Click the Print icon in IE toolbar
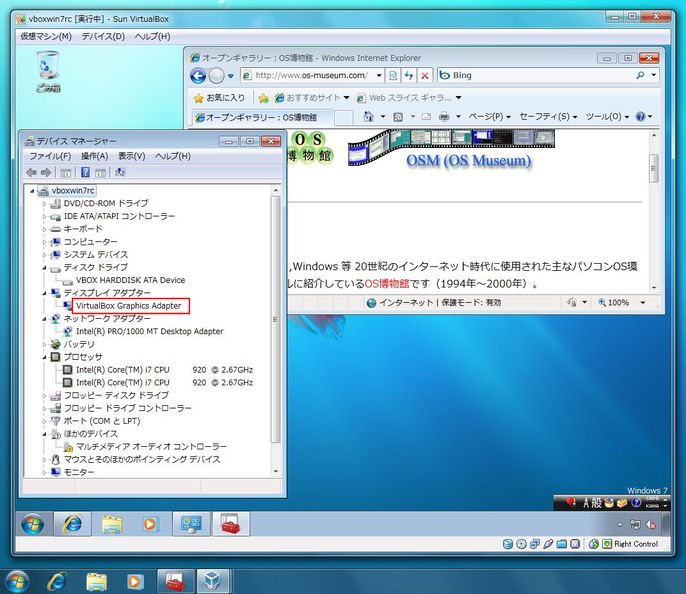This screenshot has height=594, width=686. click(444, 116)
